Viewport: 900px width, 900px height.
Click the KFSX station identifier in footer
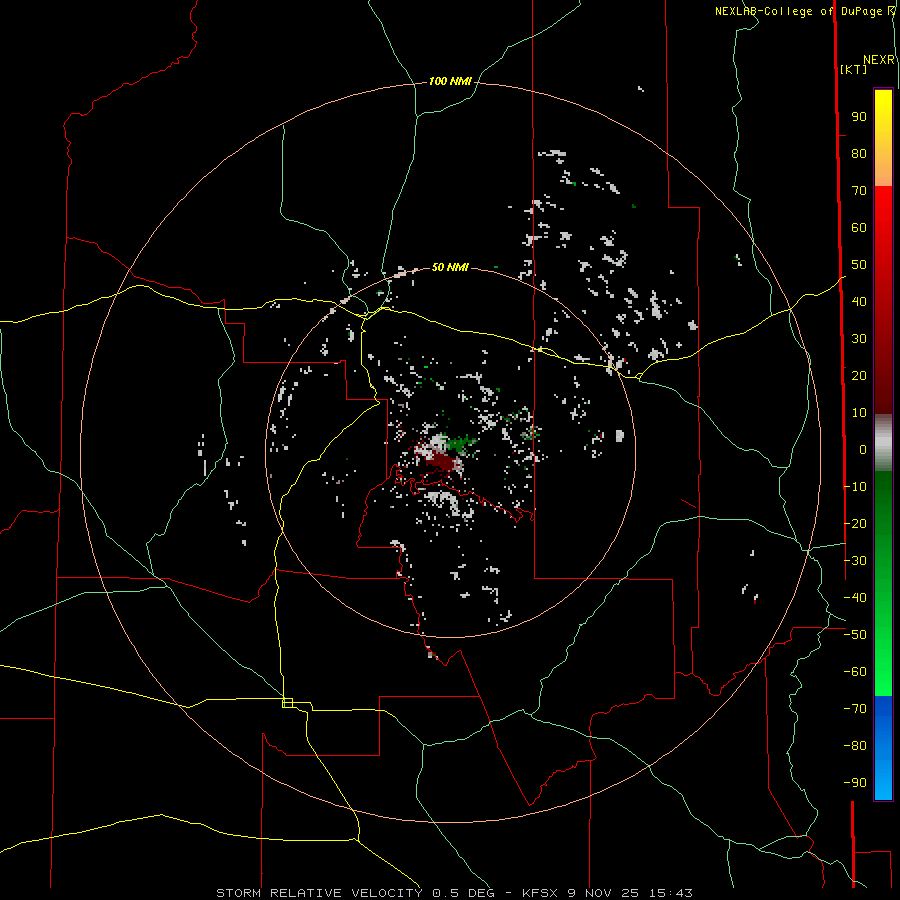[x=541, y=893]
